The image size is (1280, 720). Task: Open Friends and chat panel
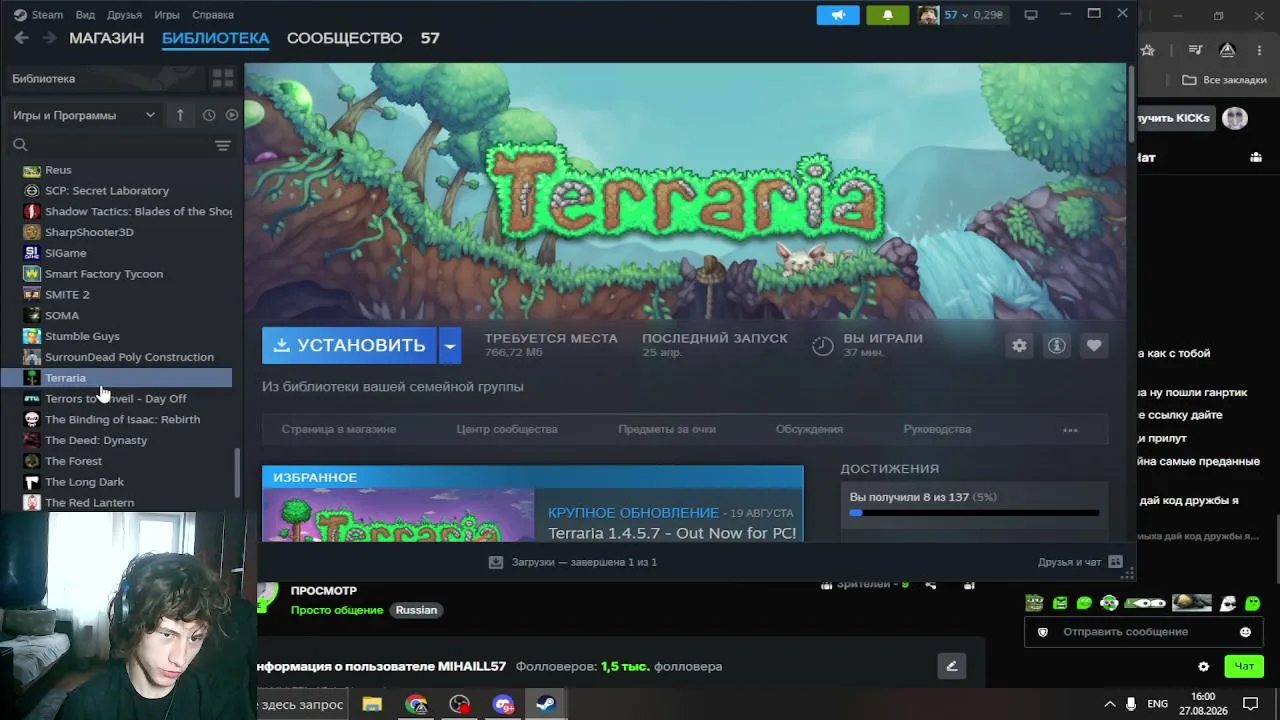[1080, 562]
